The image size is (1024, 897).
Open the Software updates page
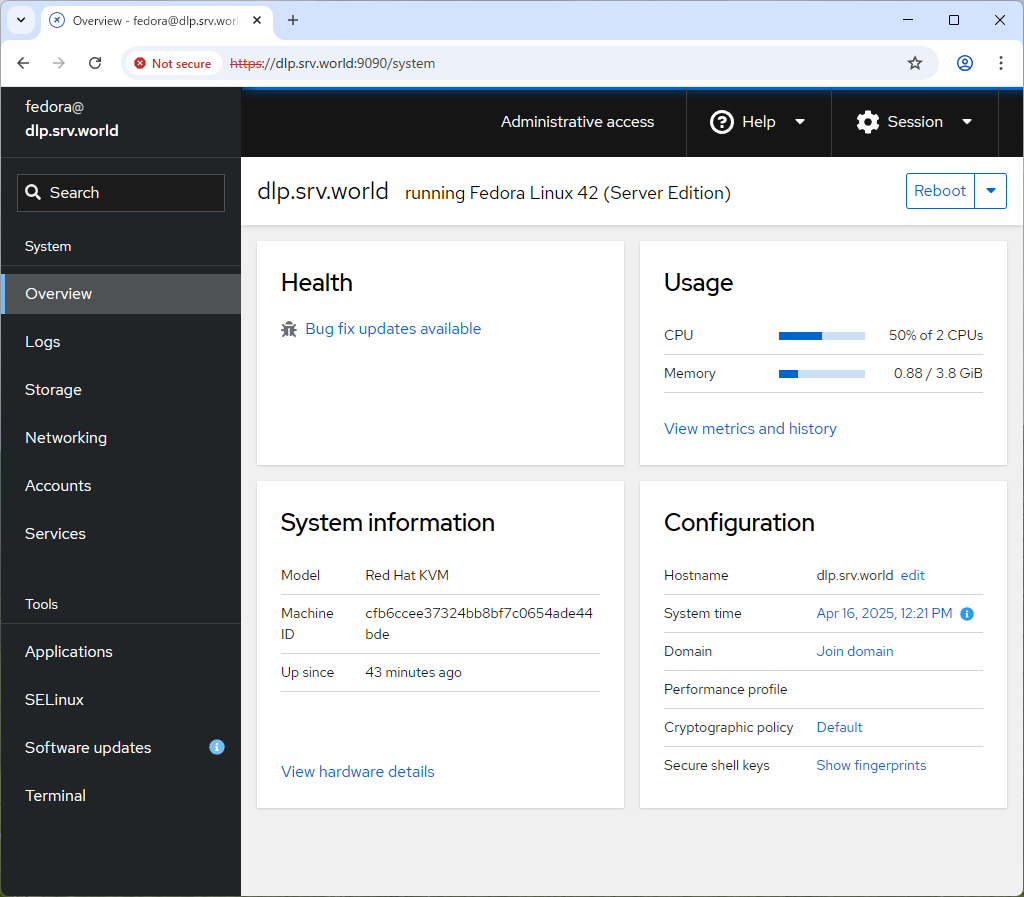[x=121, y=748]
